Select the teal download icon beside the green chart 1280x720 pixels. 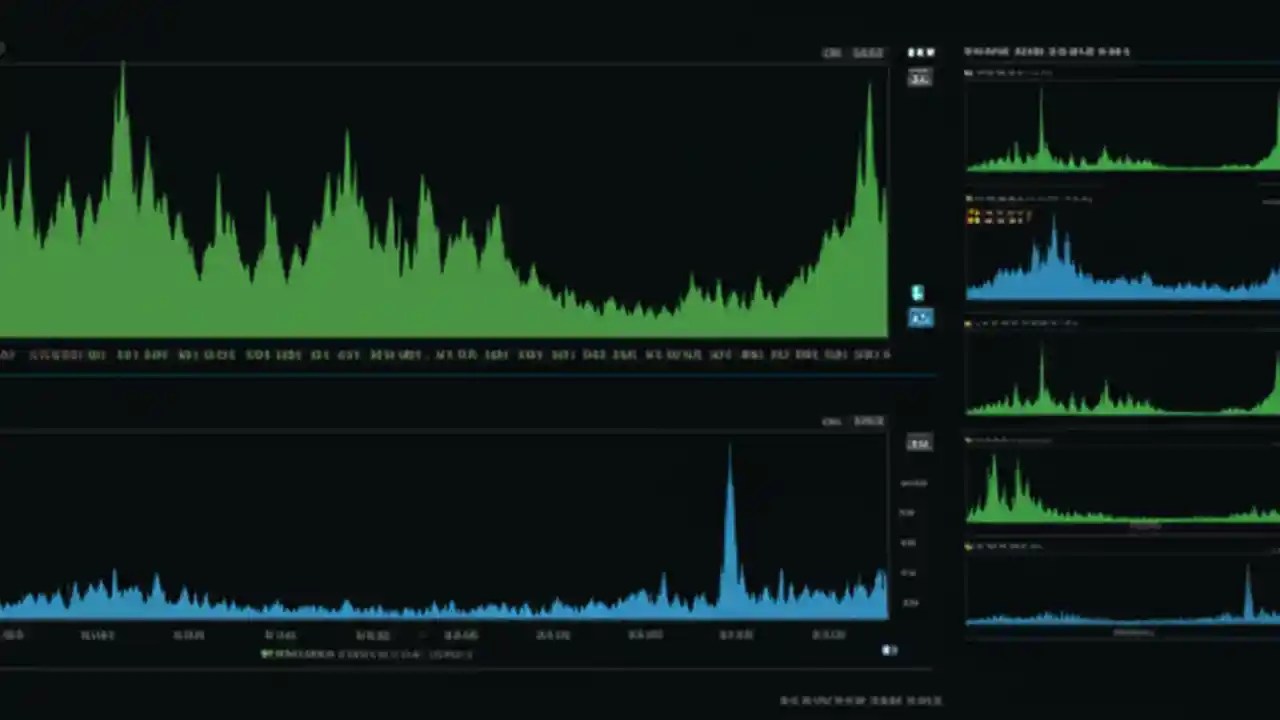point(917,292)
